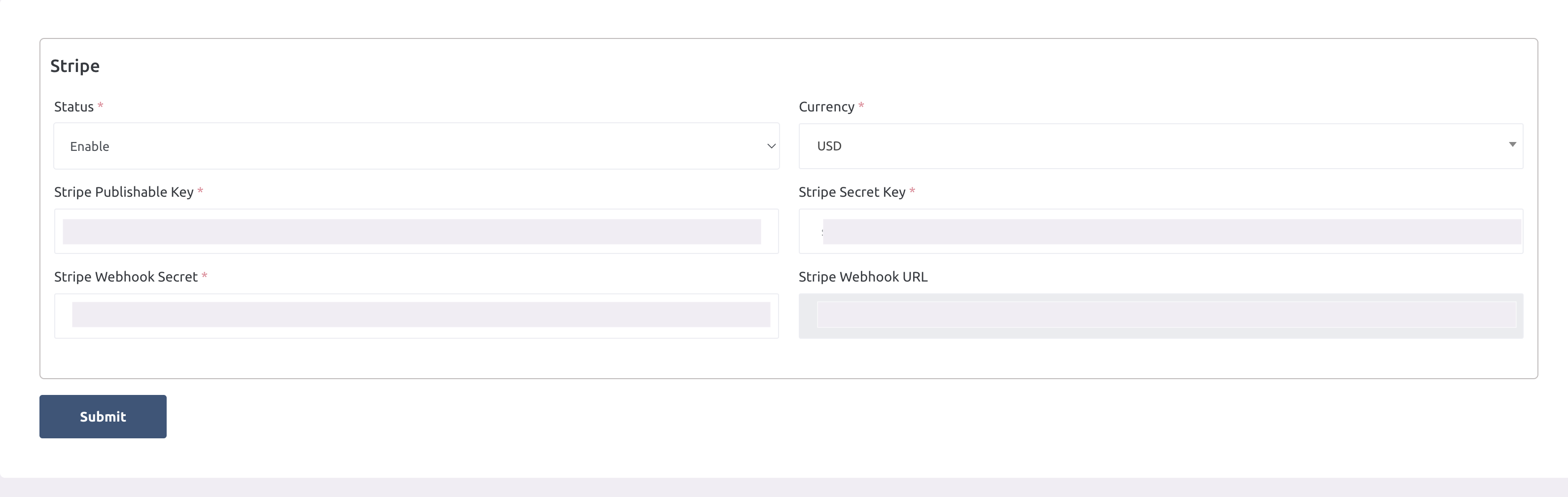The height and width of the screenshot is (497, 1568).
Task: Click the required asterisk beside Stripe Webhook Secret
Action: (205, 276)
